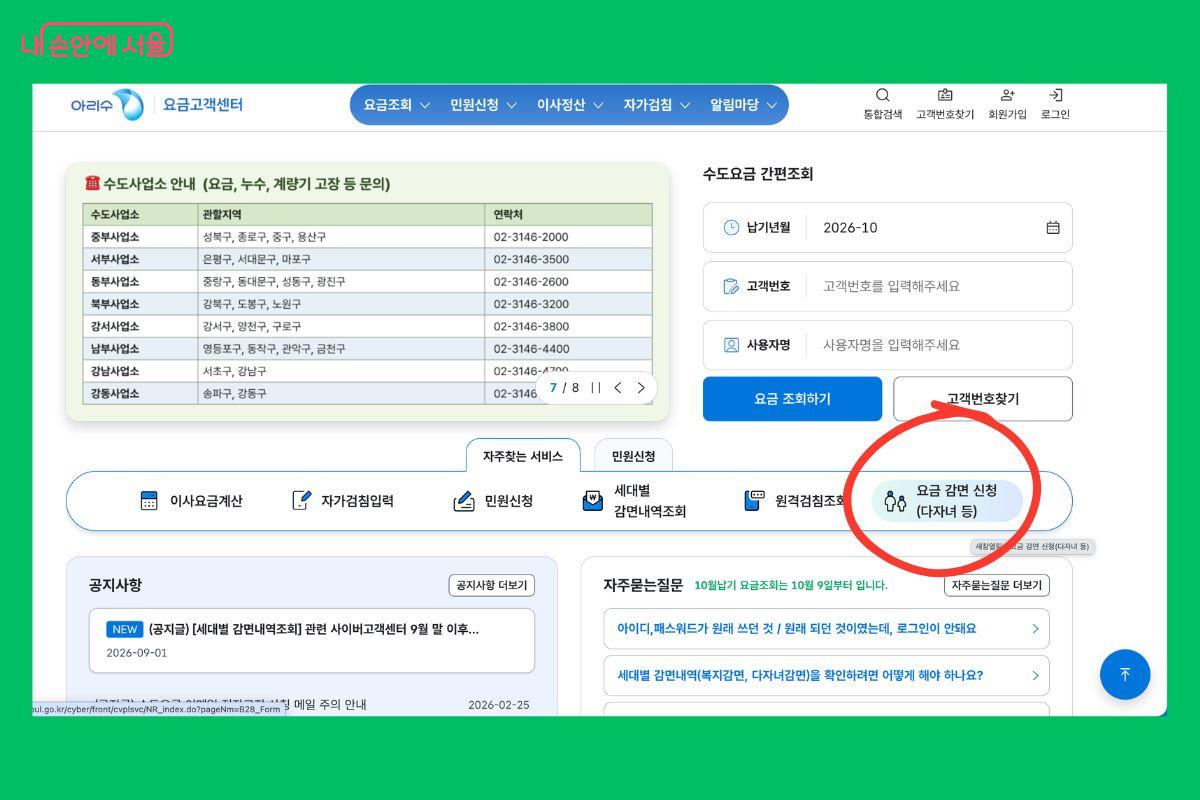Go to previous banner slide
The width and height of the screenshot is (1200, 800).
point(618,388)
